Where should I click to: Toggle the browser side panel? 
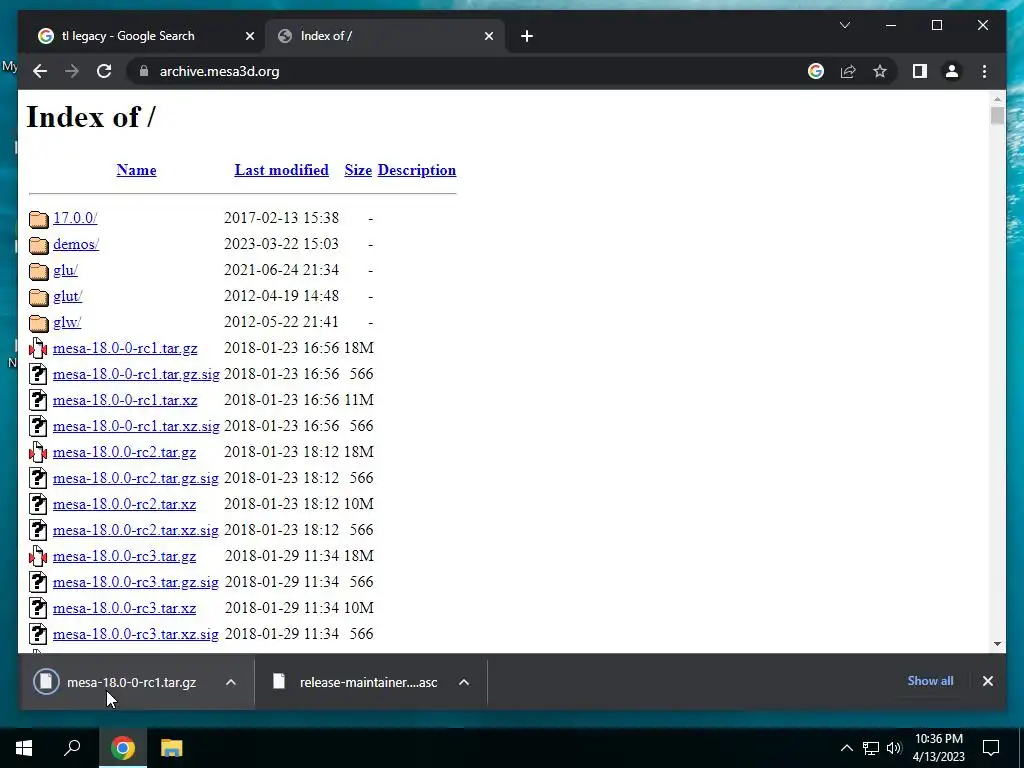[920, 71]
